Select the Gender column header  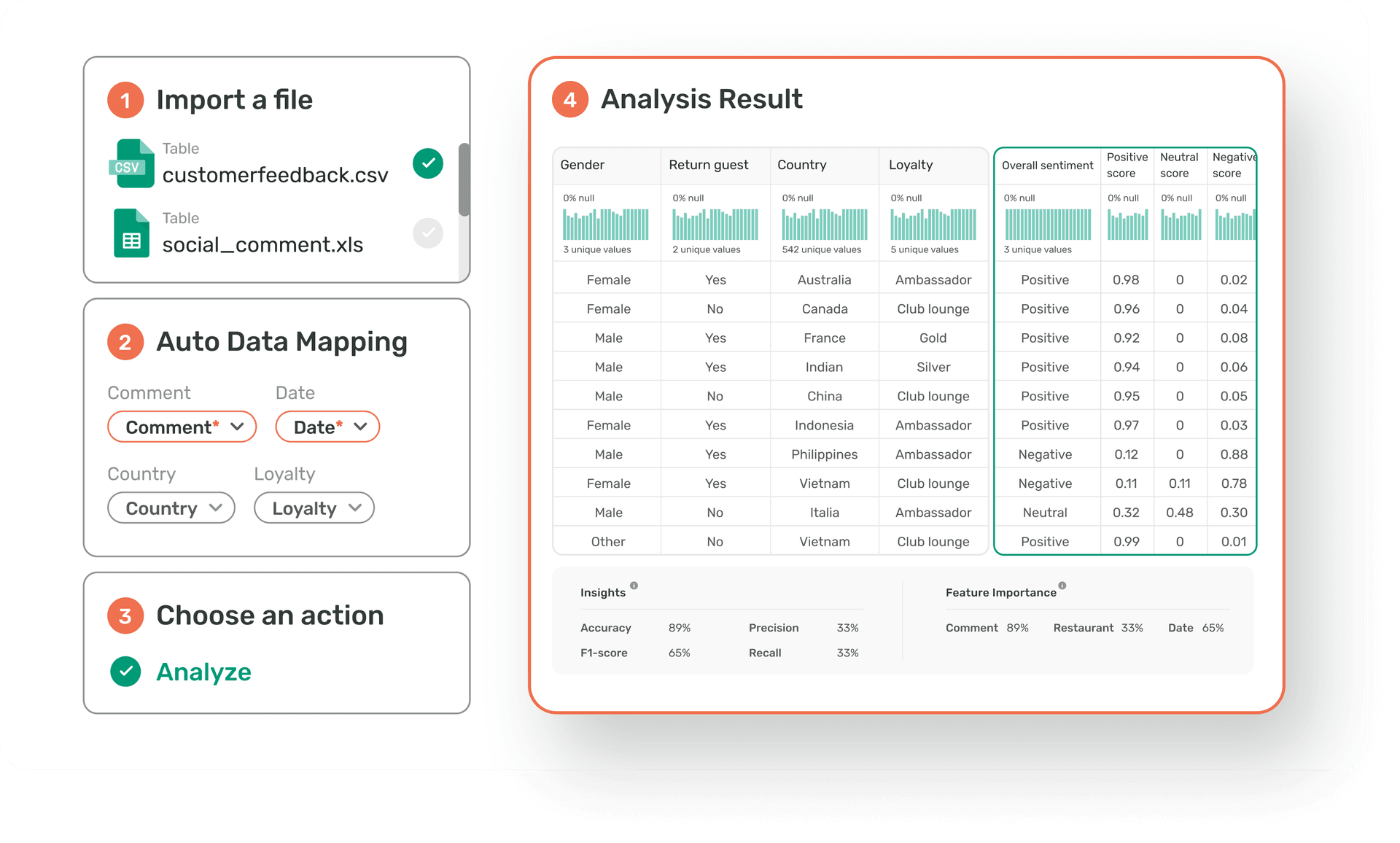[x=583, y=165]
